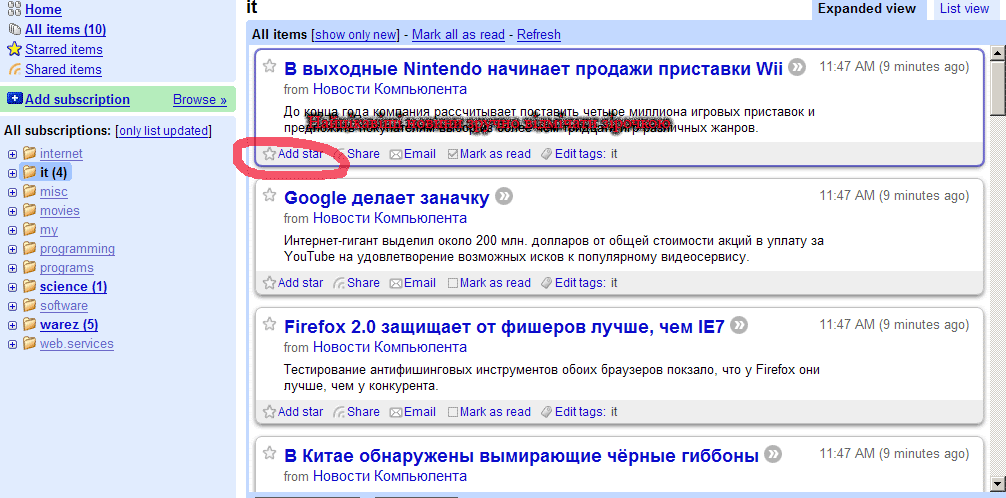1006x498 pixels.
Task: Open Новости Компьюлента source under Google article
Action: (389, 219)
